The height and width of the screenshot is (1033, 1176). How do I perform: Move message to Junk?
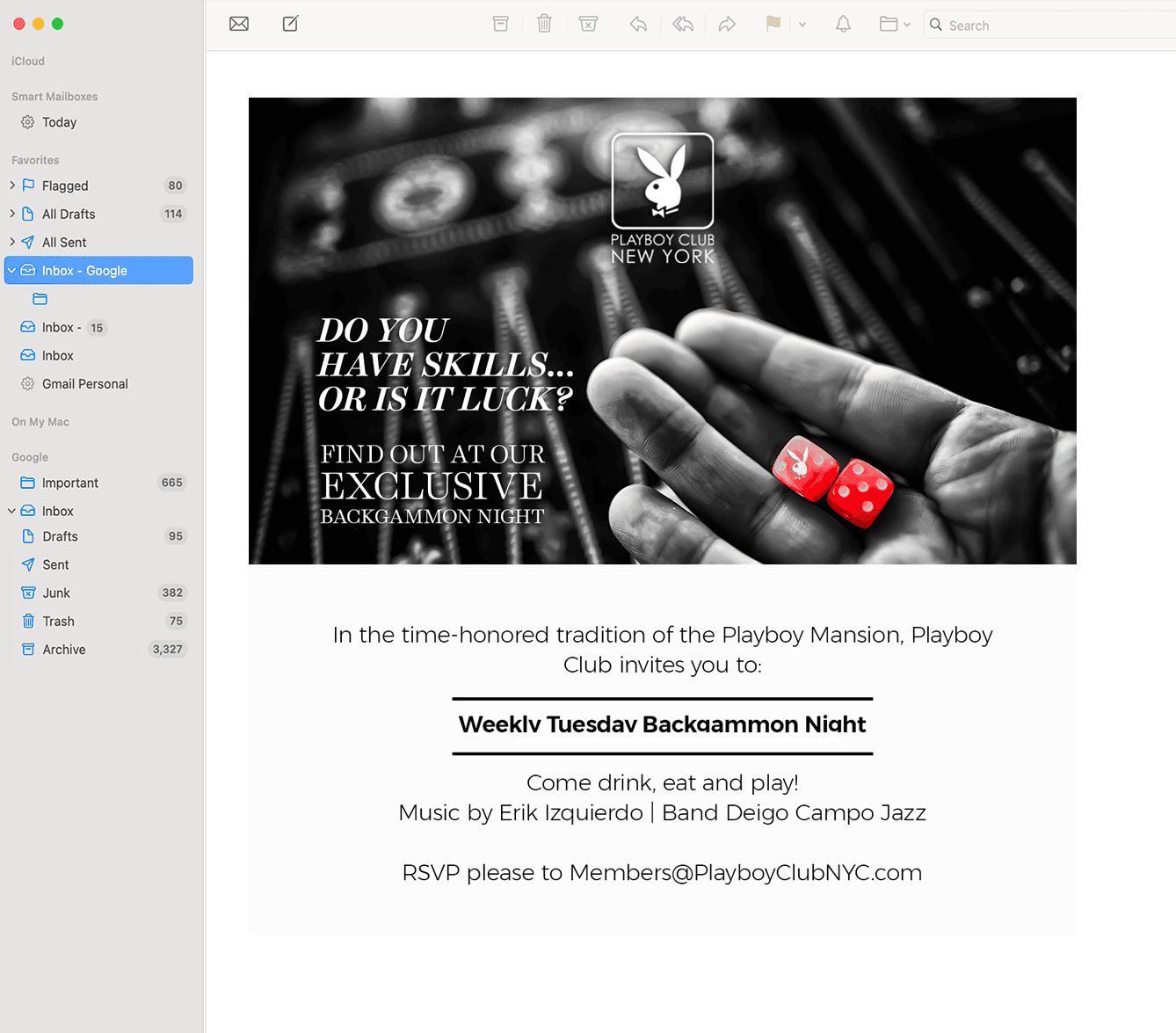tap(589, 24)
